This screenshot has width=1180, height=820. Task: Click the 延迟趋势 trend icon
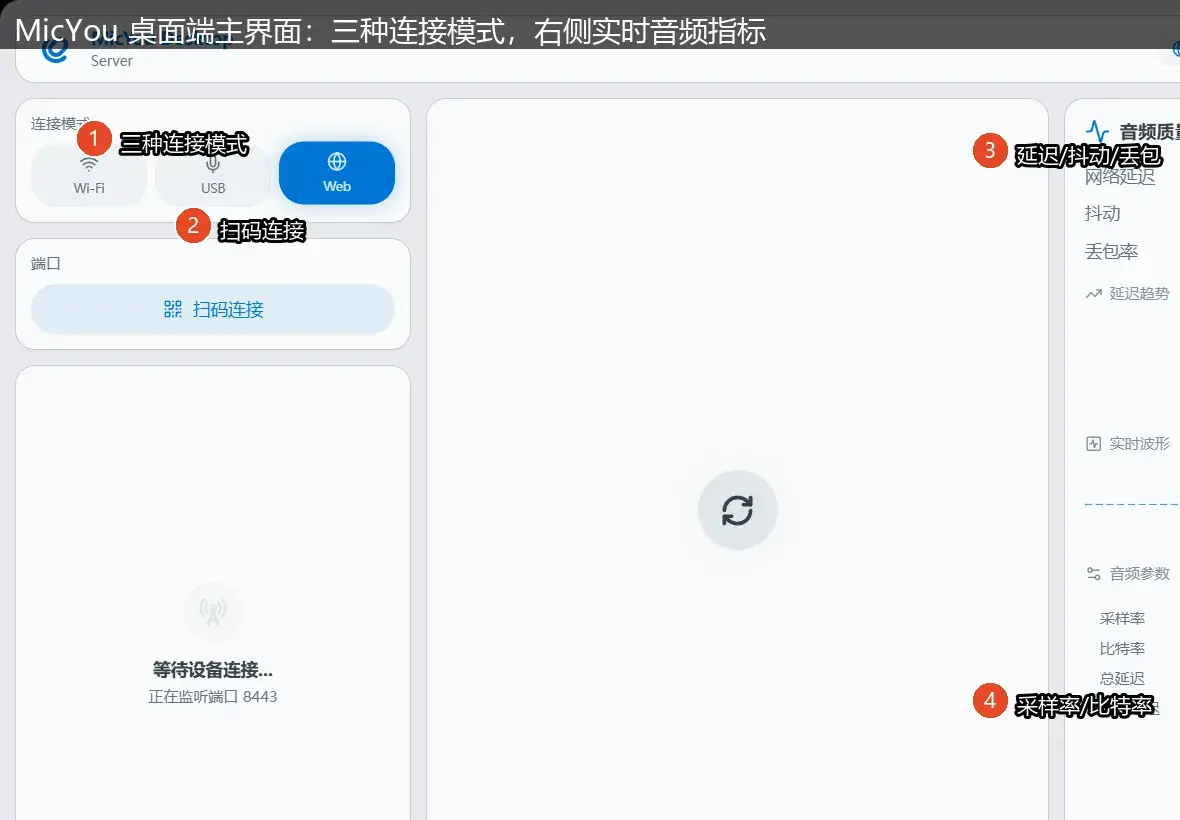coord(1093,294)
